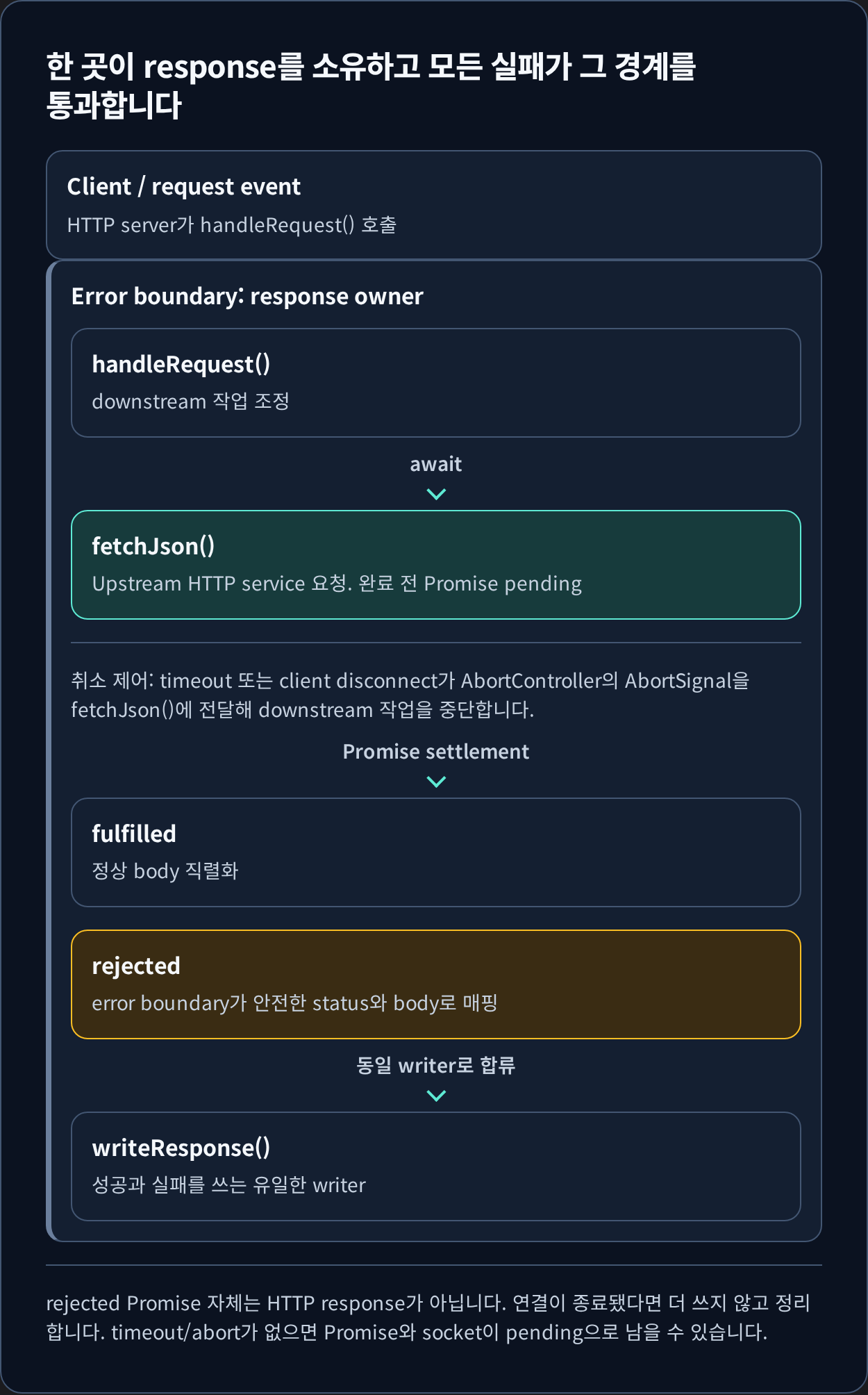Image resolution: width=868 pixels, height=1395 pixels.
Task: Select the teal fetchJson() title
Action: (x=153, y=546)
